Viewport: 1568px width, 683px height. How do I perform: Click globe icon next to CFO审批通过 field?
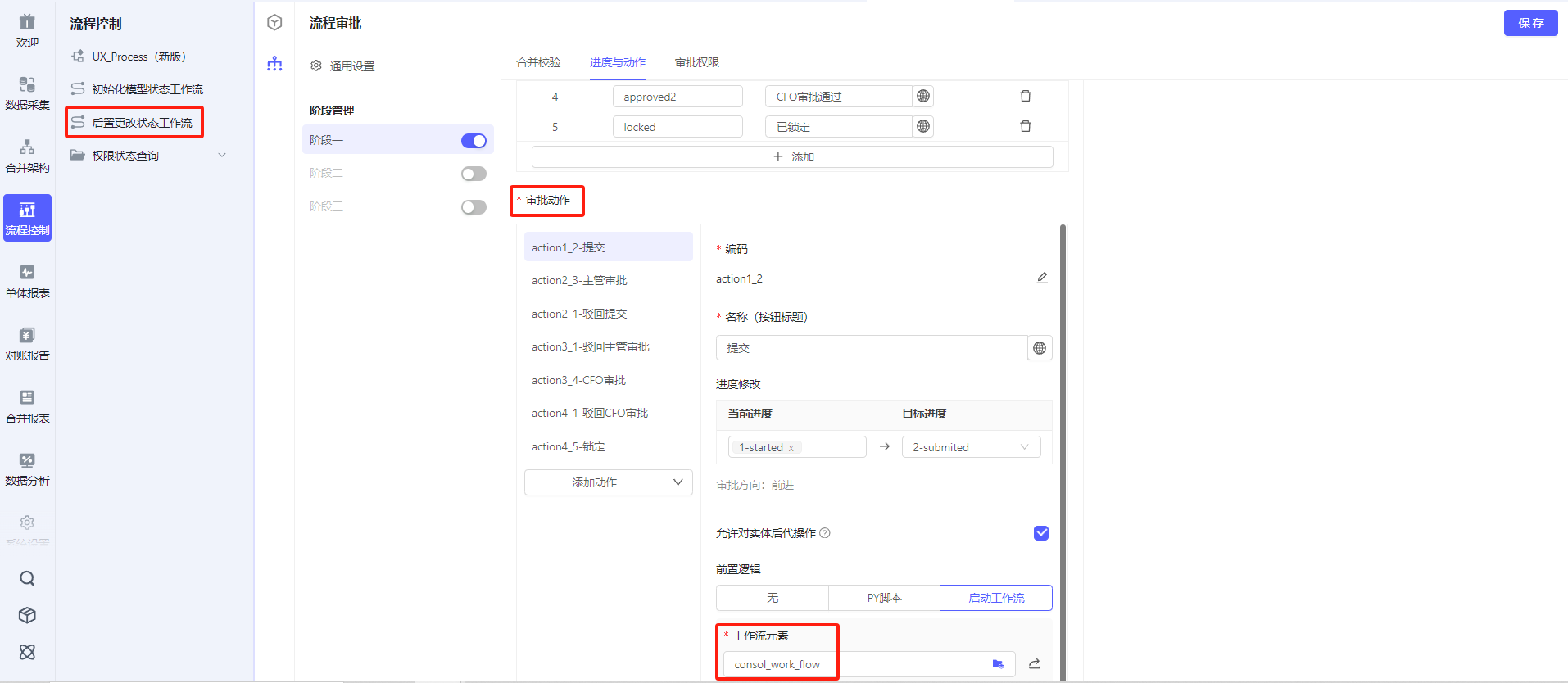[x=923, y=97]
